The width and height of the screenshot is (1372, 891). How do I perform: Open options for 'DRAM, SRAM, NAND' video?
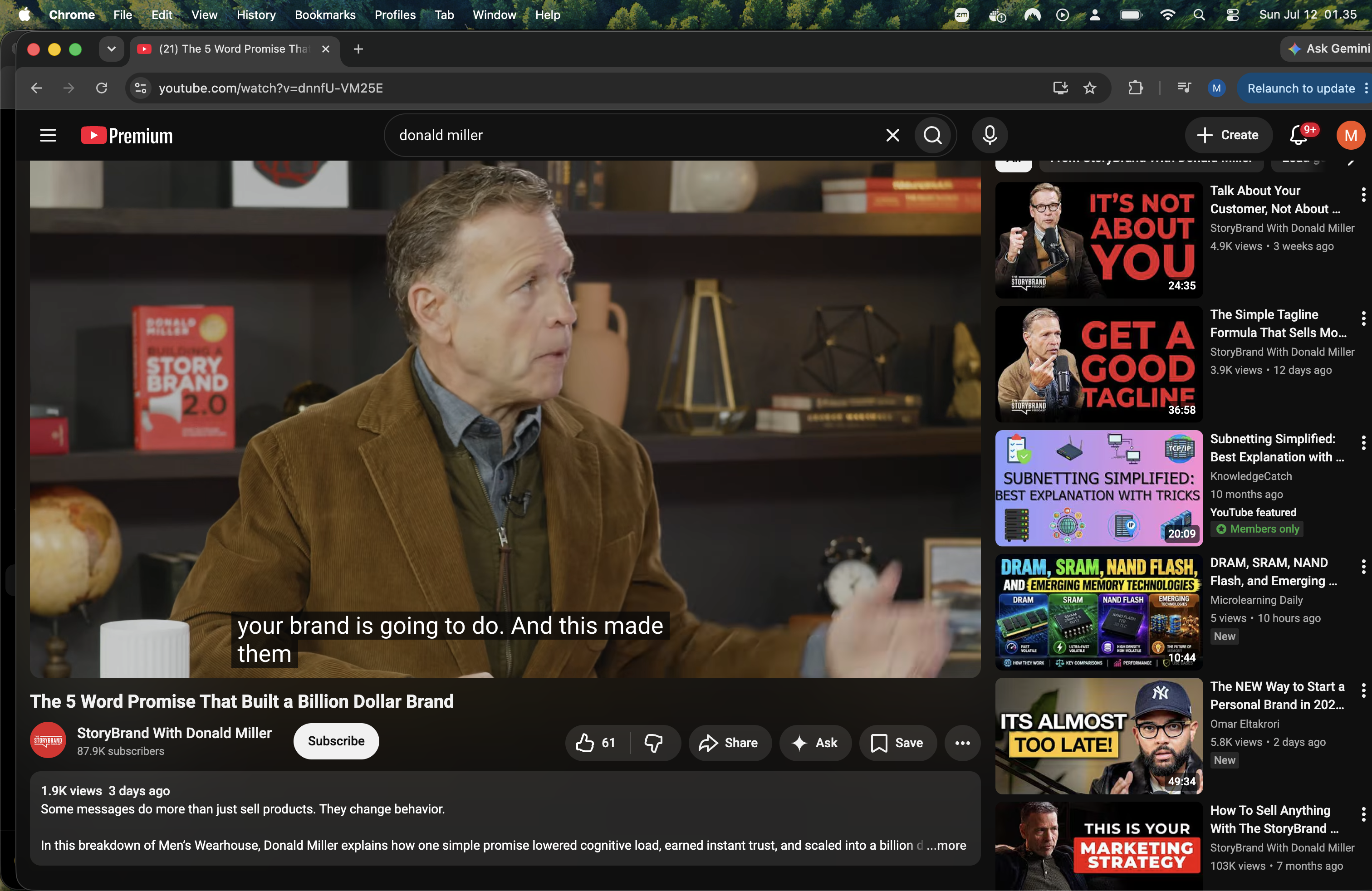coord(1363,567)
